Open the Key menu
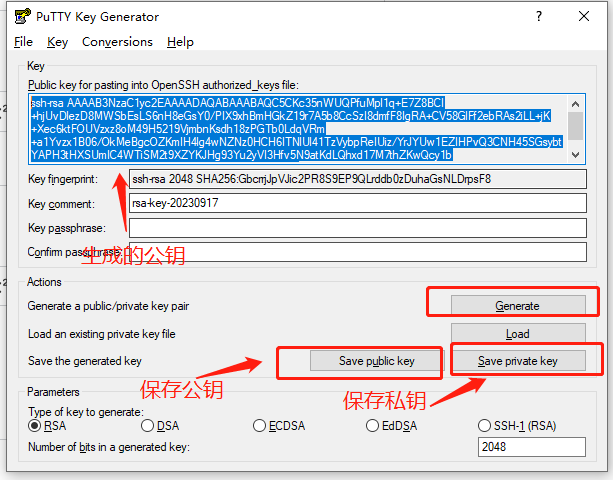The image size is (613, 480). [57, 42]
